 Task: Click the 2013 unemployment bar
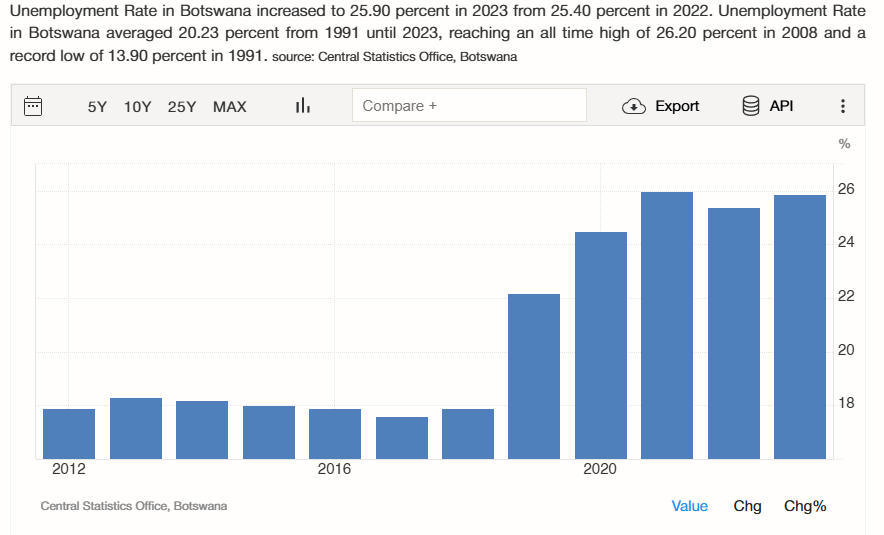pos(136,428)
